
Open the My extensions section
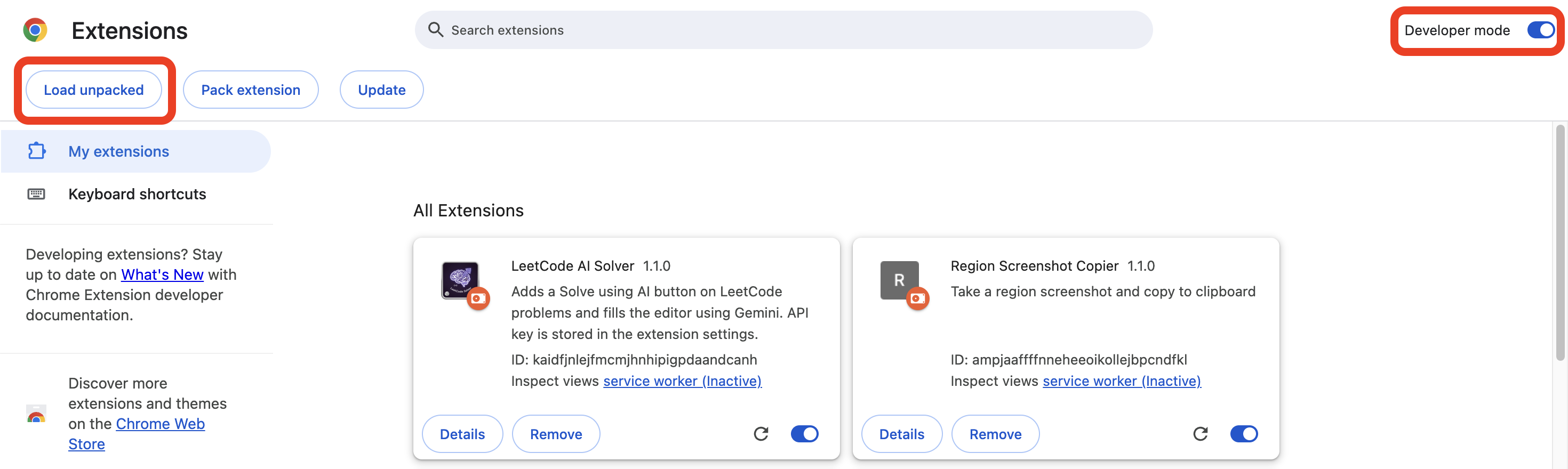tap(119, 151)
